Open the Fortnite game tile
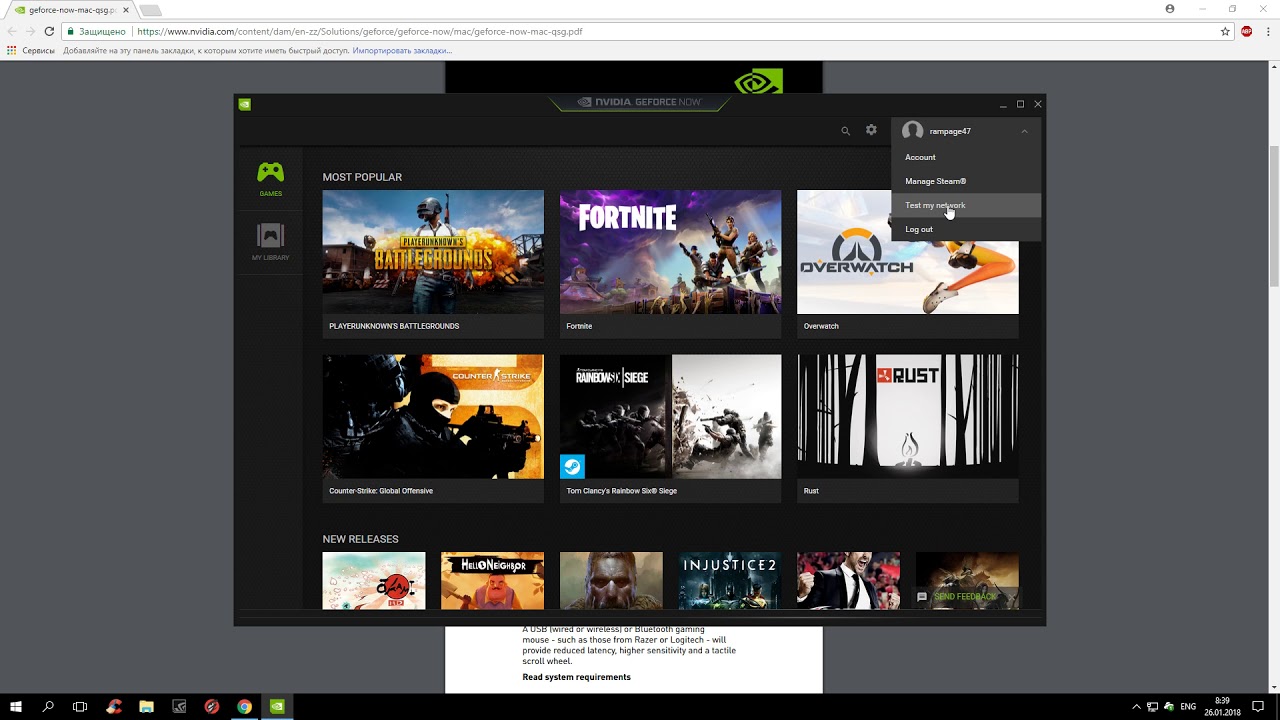This screenshot has height=720, width=1280. (670, 264)
